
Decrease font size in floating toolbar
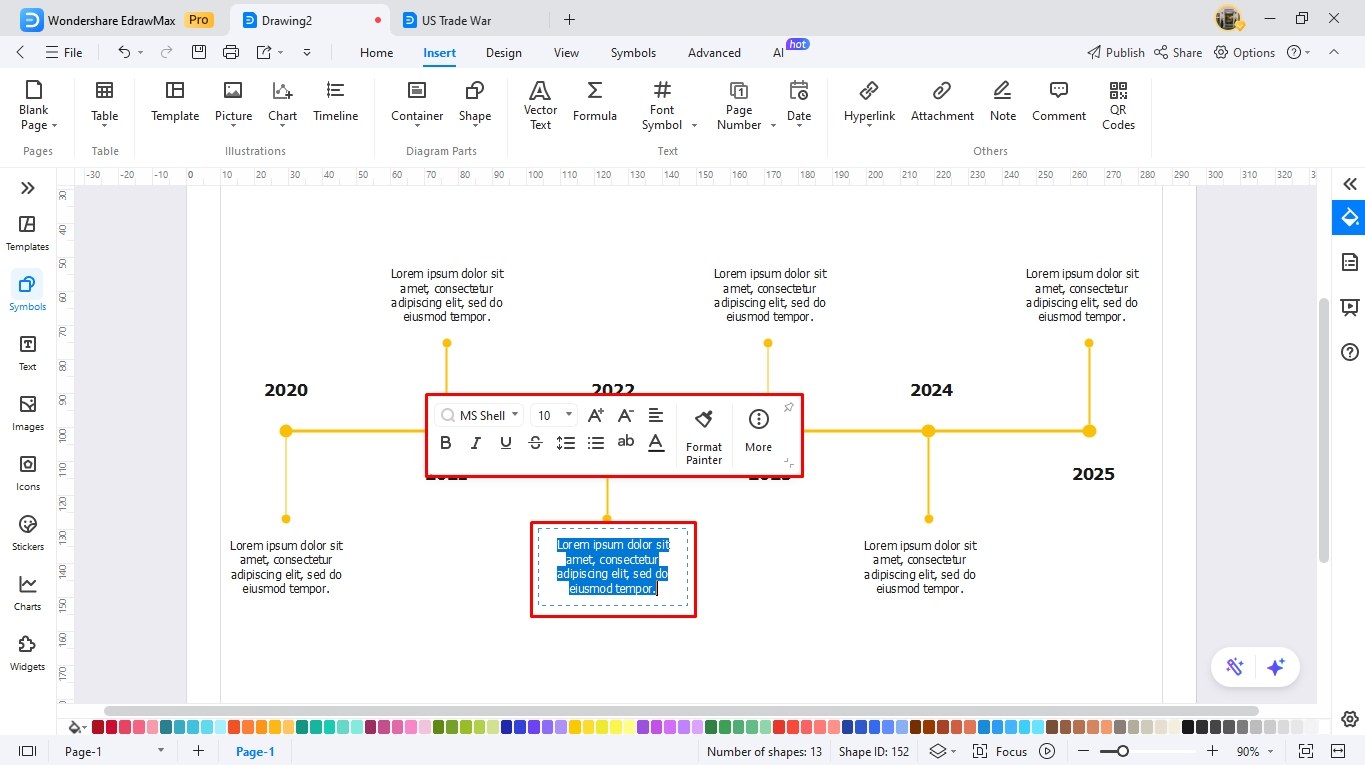pyautogui.click(x=626, y=415)
